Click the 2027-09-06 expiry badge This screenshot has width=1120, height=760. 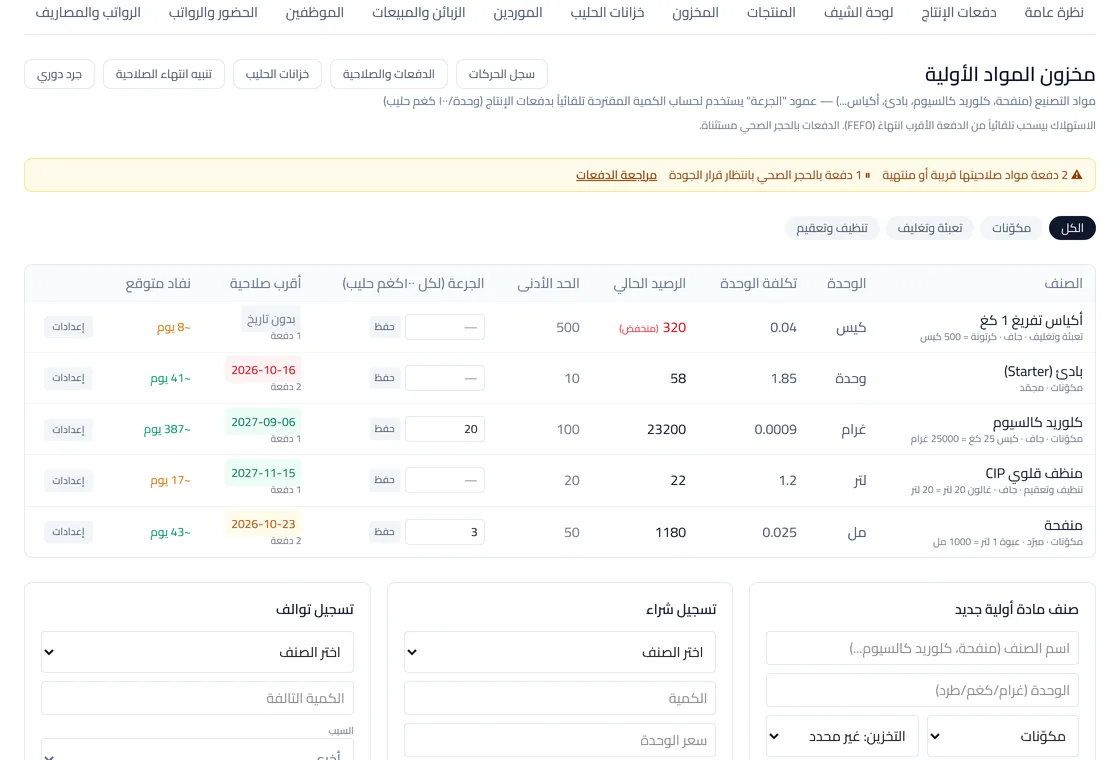pos(263,421)
